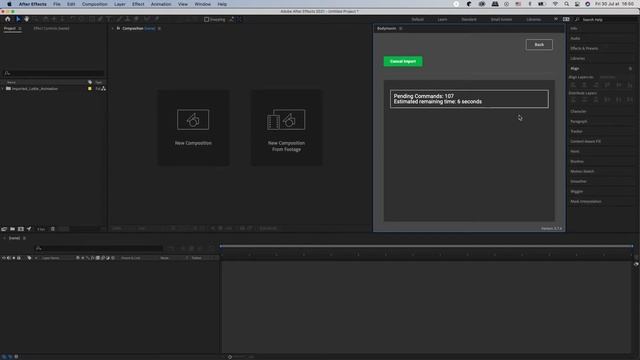Open the Apple menu
This screenshot has height=360, width=640.
tap(9, 4)
